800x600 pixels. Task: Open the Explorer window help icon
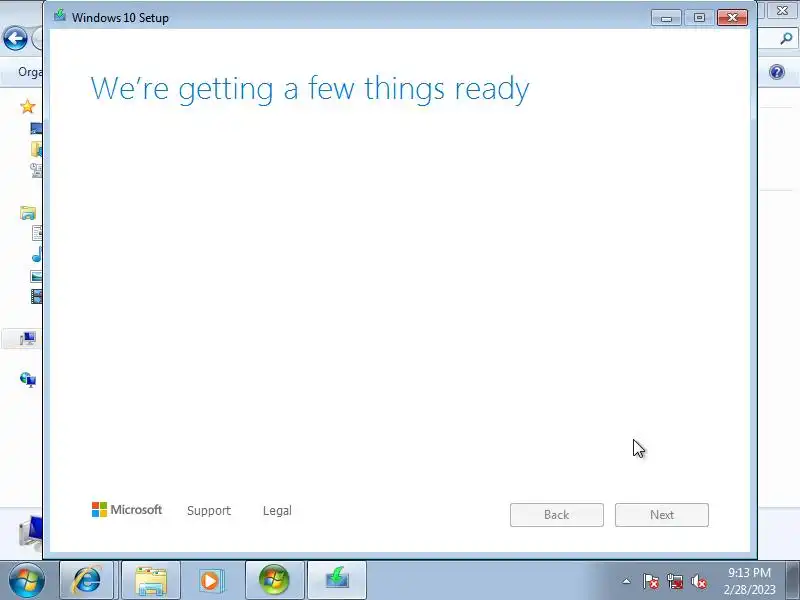coord(777,72)
